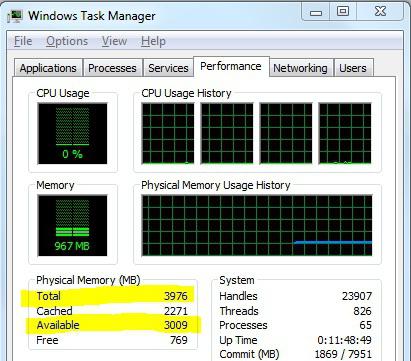Switch to the Processes tab
The image size is (411, 361).
point(112,68)
